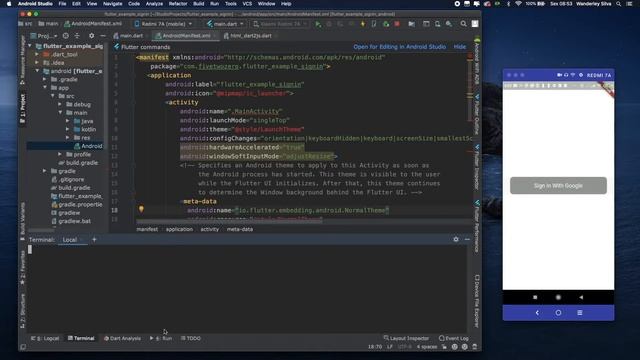
Task: Open macOS Spotlight search in menu bar
Action: (619, 4)
